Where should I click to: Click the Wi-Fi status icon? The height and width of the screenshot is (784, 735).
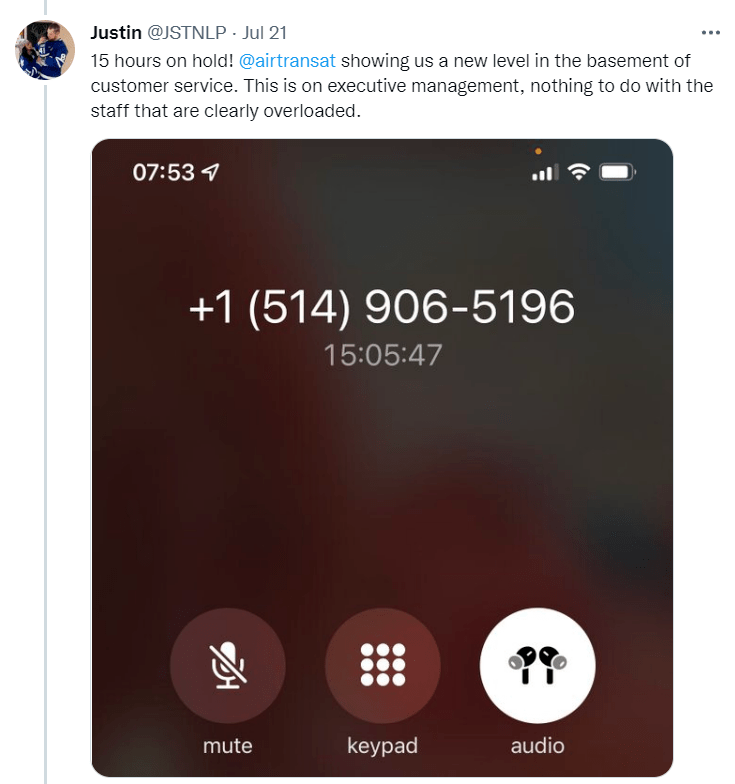[578, 172]
